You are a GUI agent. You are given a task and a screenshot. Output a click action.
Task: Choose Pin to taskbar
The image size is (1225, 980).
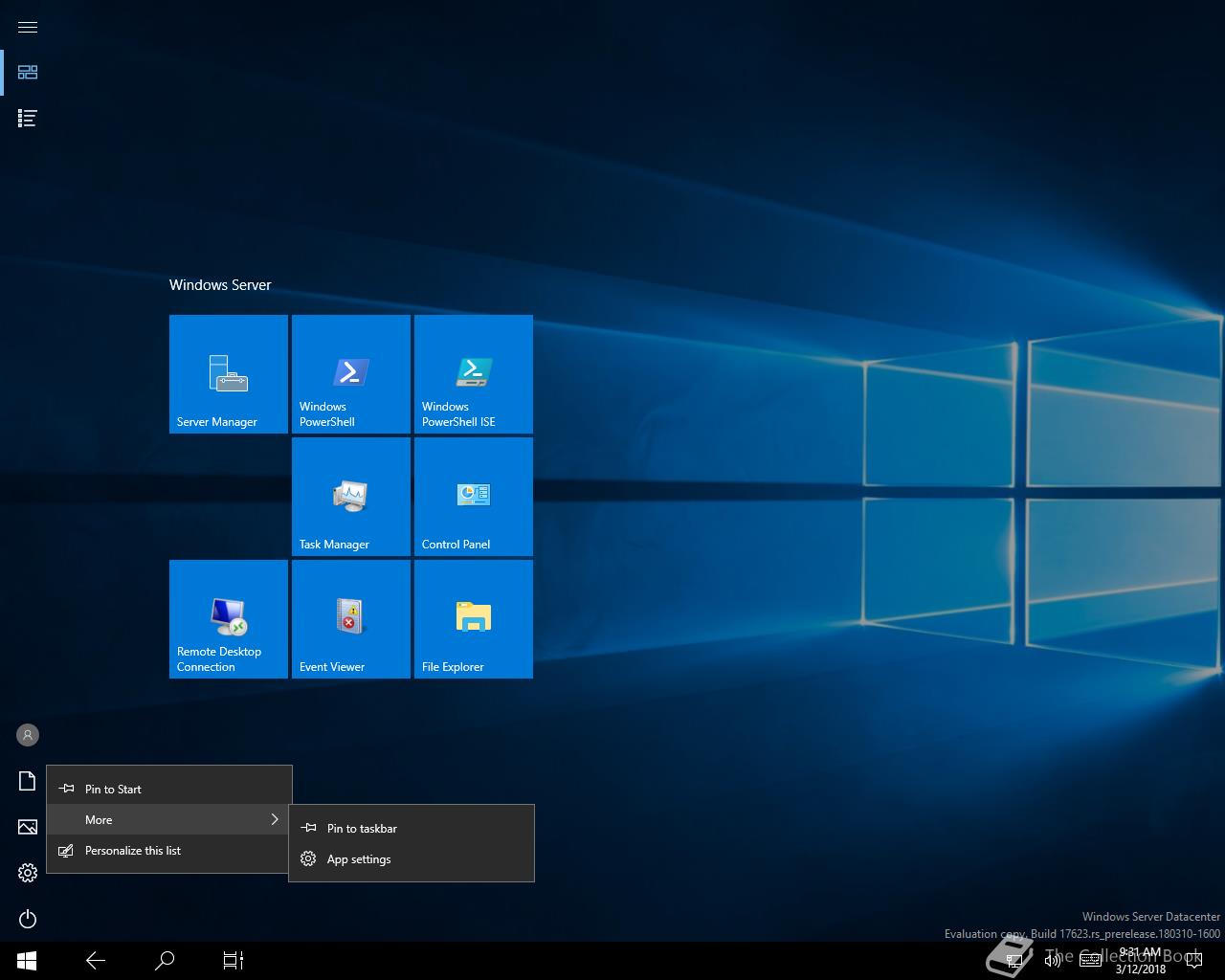(x=412, y=828)
